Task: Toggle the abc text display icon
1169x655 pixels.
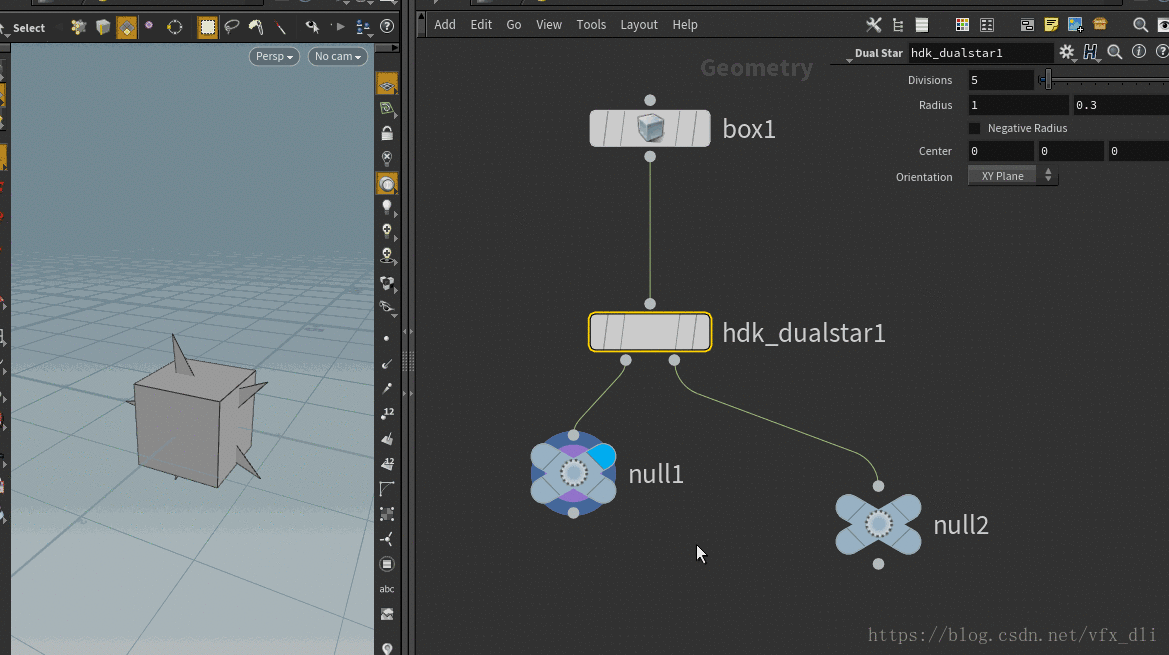Action: [x=387, y=589]
